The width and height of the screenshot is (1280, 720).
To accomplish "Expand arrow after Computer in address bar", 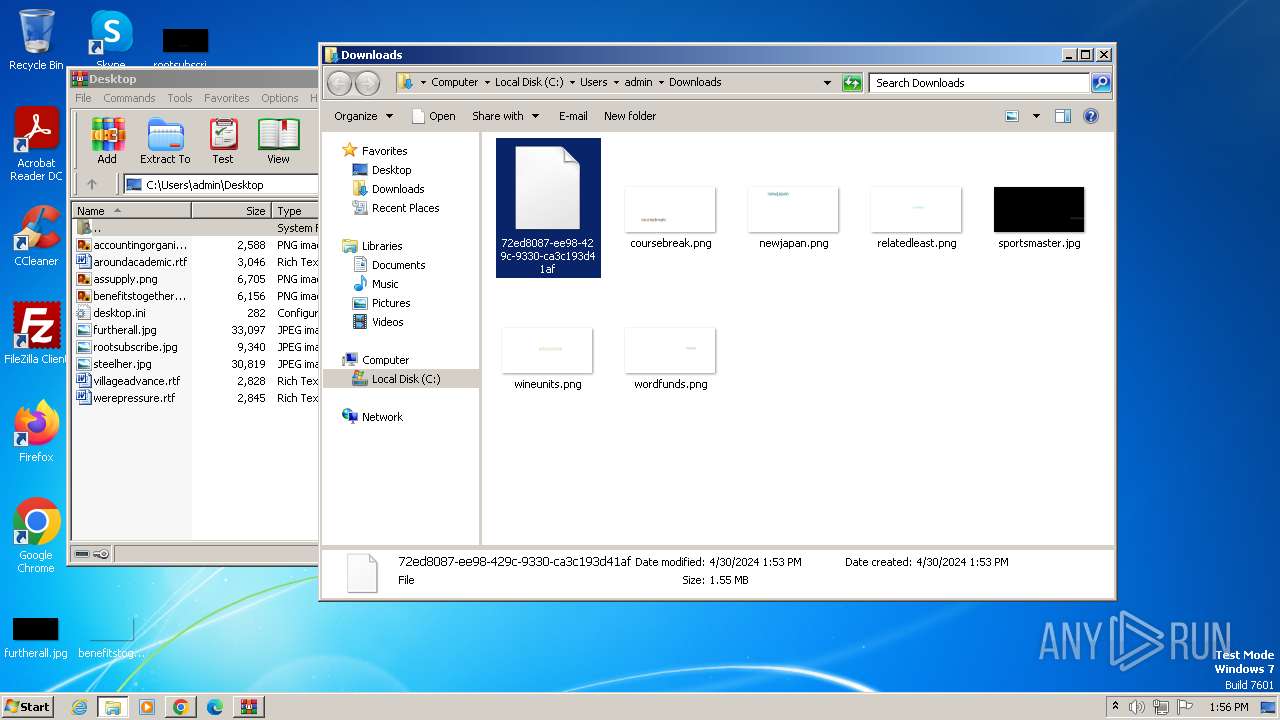I will (x=487, y=83).
